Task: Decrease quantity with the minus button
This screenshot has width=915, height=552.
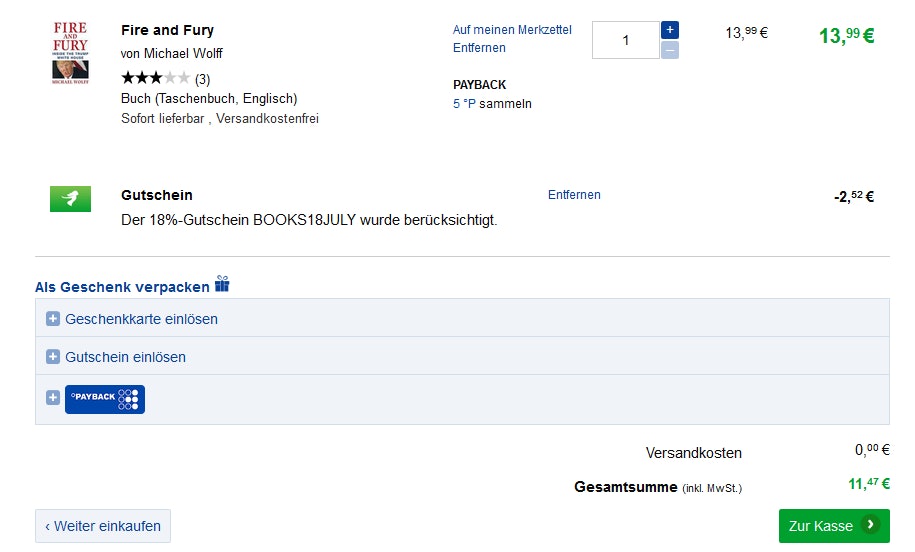Action: (669, 50)
